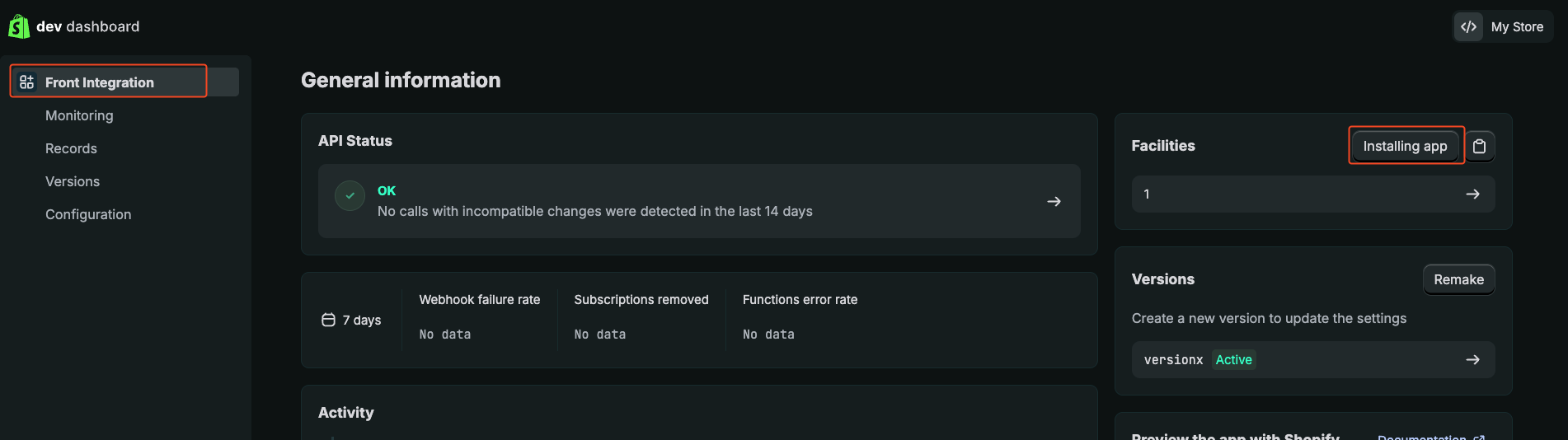
Task: Click the Remake button in Versions
Action: coord(1458,279)
